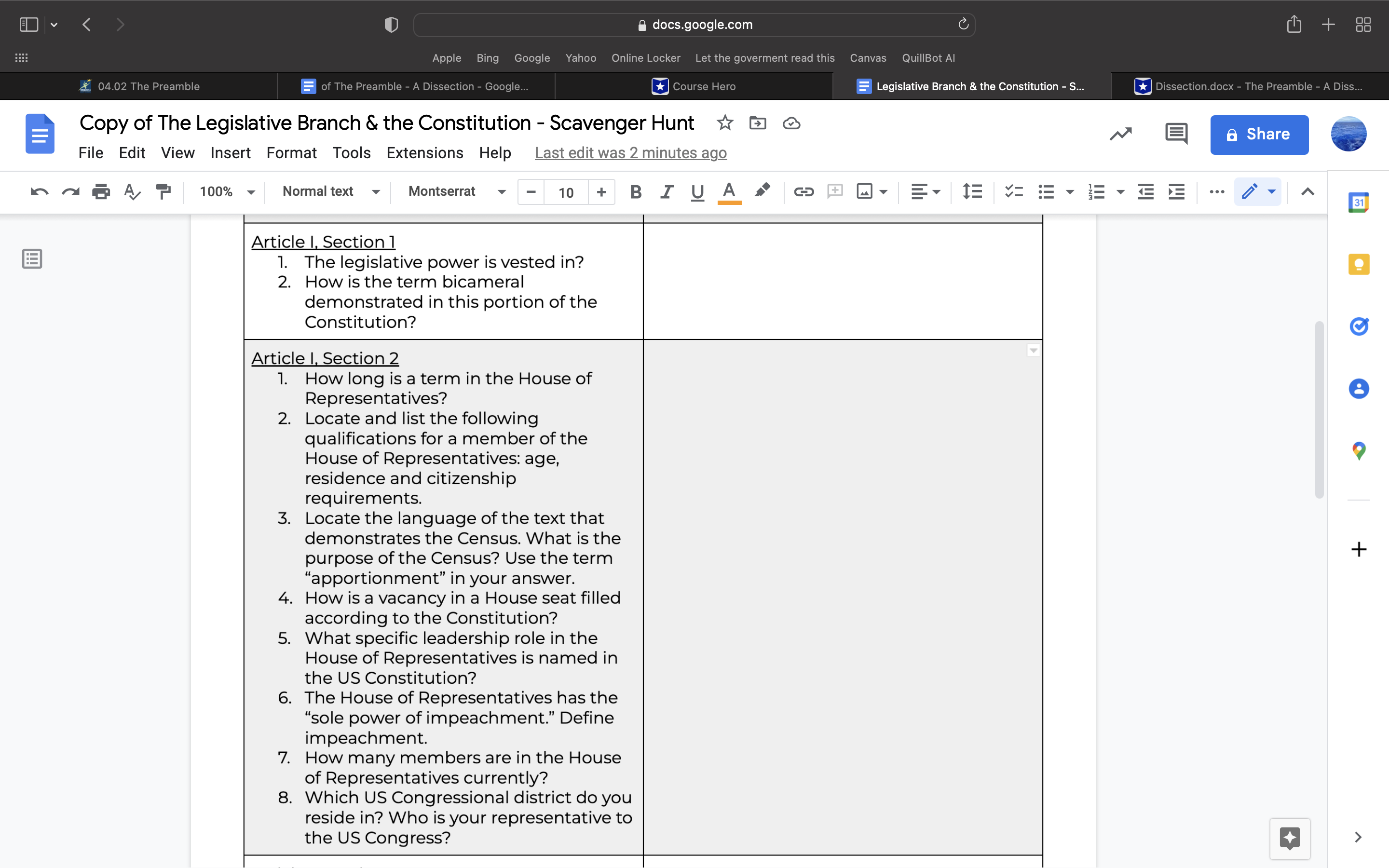Toggle bold formatting
This screenshot has height=868, width=1389.
pos(636,192)
